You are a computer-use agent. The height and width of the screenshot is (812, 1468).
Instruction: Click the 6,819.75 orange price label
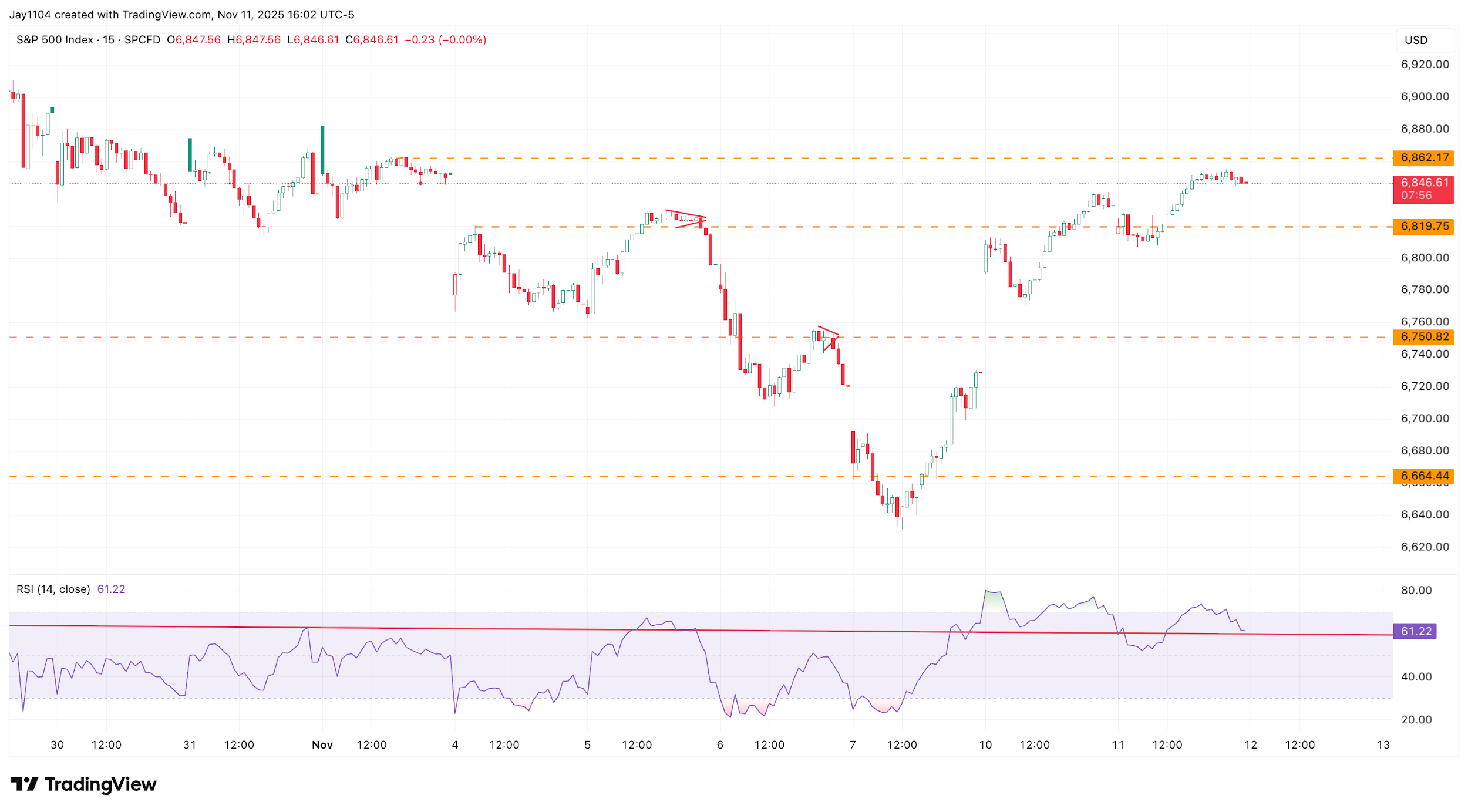point(1423,227)
